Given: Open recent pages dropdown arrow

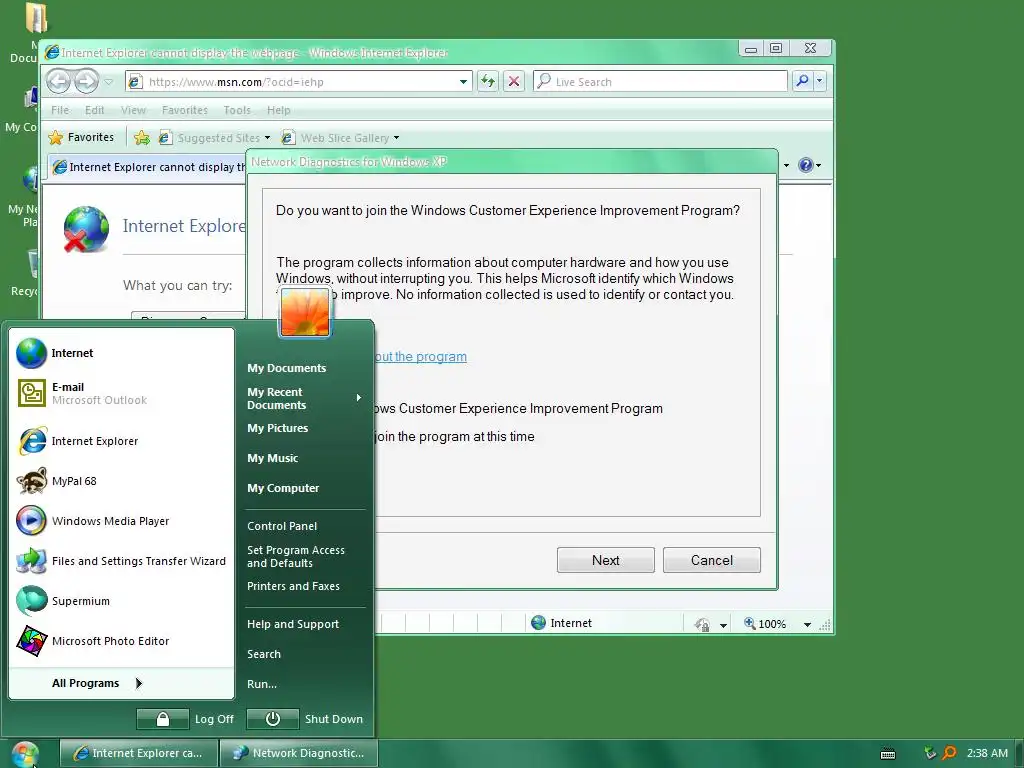Looking at the screenshot, I should 108,82.
